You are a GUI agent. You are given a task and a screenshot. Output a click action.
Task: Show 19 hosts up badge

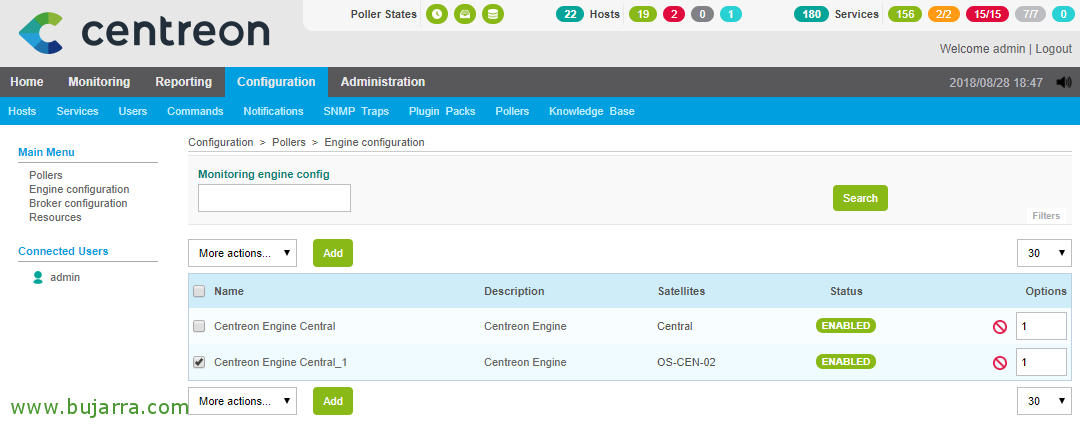643,14
